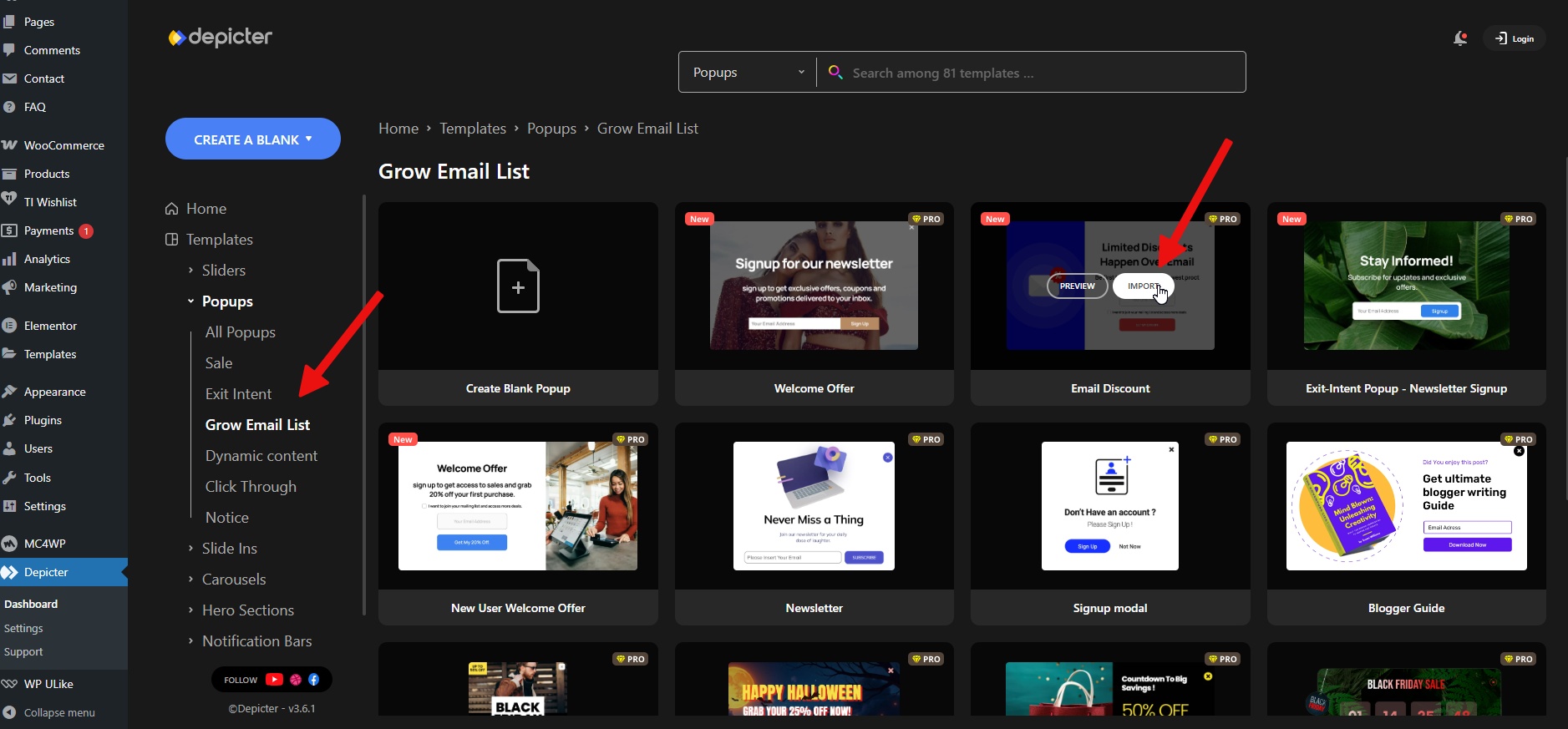Viewport: 1568px width, 729px height.
Task: Open the Welcome Offer template thumbnail
Action: (814, 286)
